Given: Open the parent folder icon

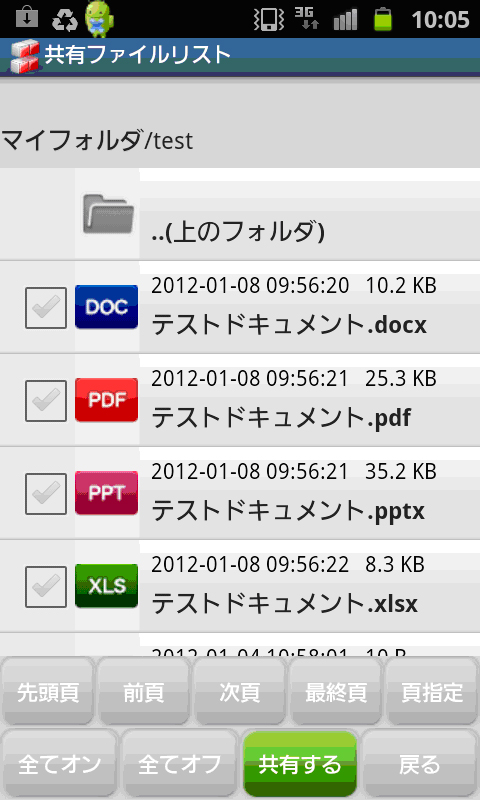Looking at the screenshot, I should 108,213.
